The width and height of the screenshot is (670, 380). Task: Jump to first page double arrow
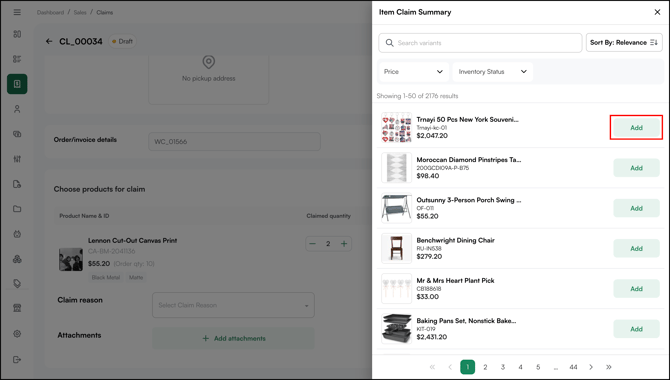432,367
